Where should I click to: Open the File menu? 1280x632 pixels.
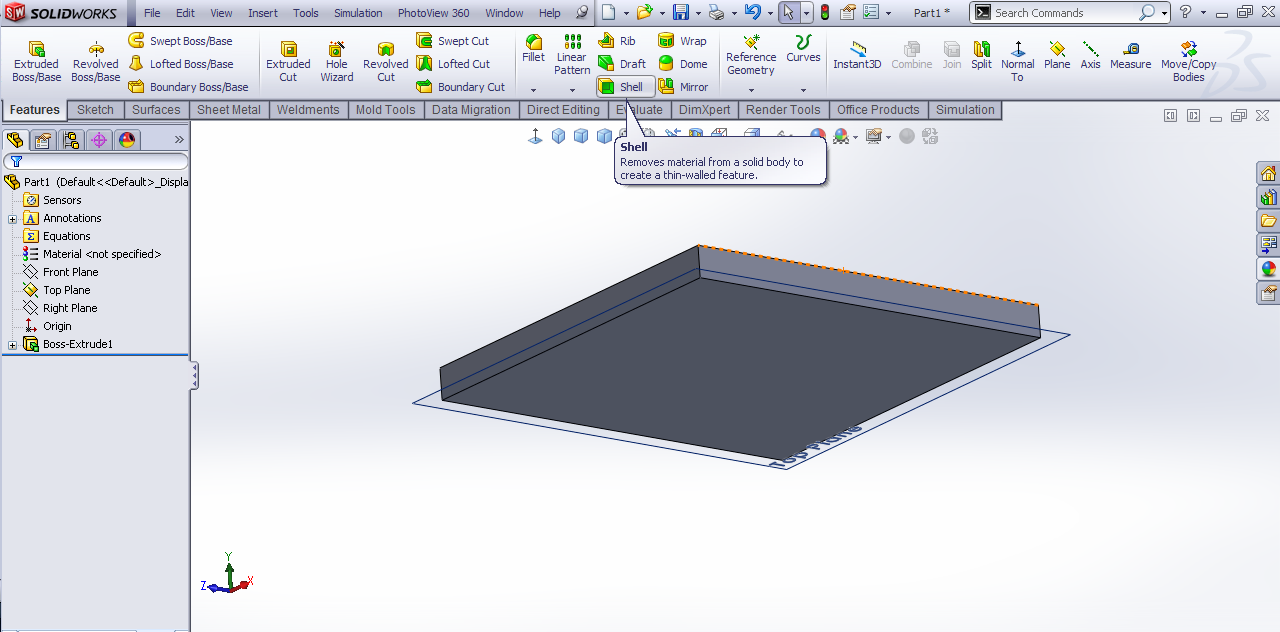coord(152,13)
